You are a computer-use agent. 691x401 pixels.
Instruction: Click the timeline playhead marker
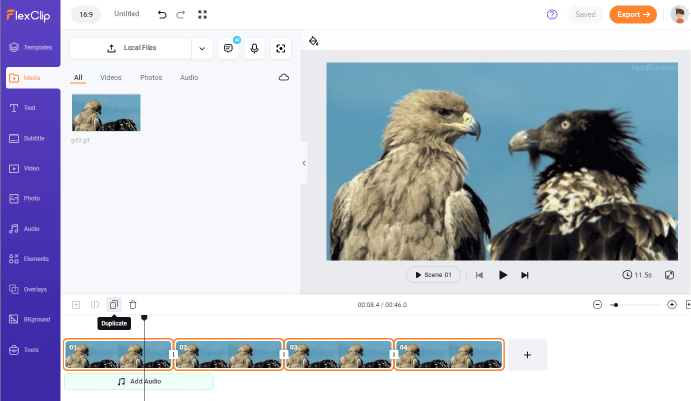144,317
